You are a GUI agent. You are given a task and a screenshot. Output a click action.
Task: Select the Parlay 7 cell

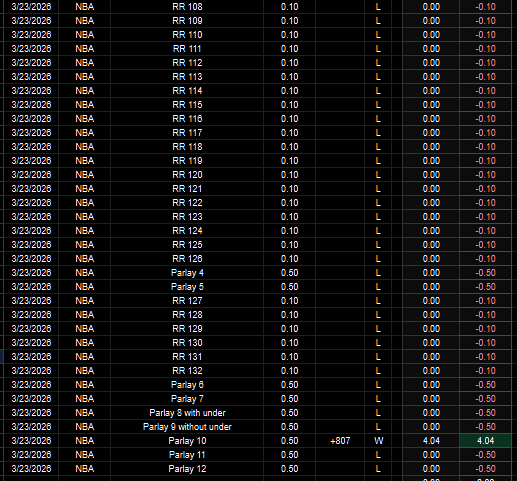tap(187, 399)
